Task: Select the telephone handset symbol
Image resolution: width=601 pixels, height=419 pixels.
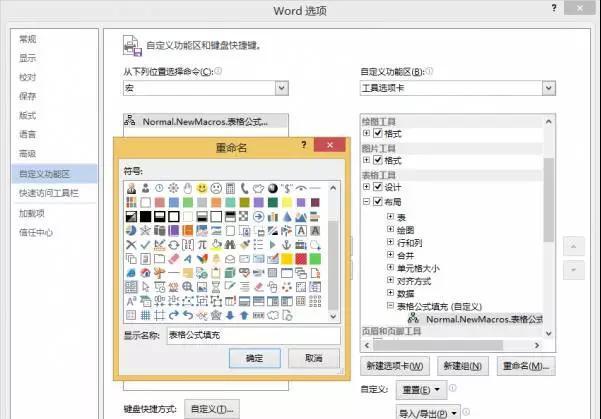Action: pos(244,188)
